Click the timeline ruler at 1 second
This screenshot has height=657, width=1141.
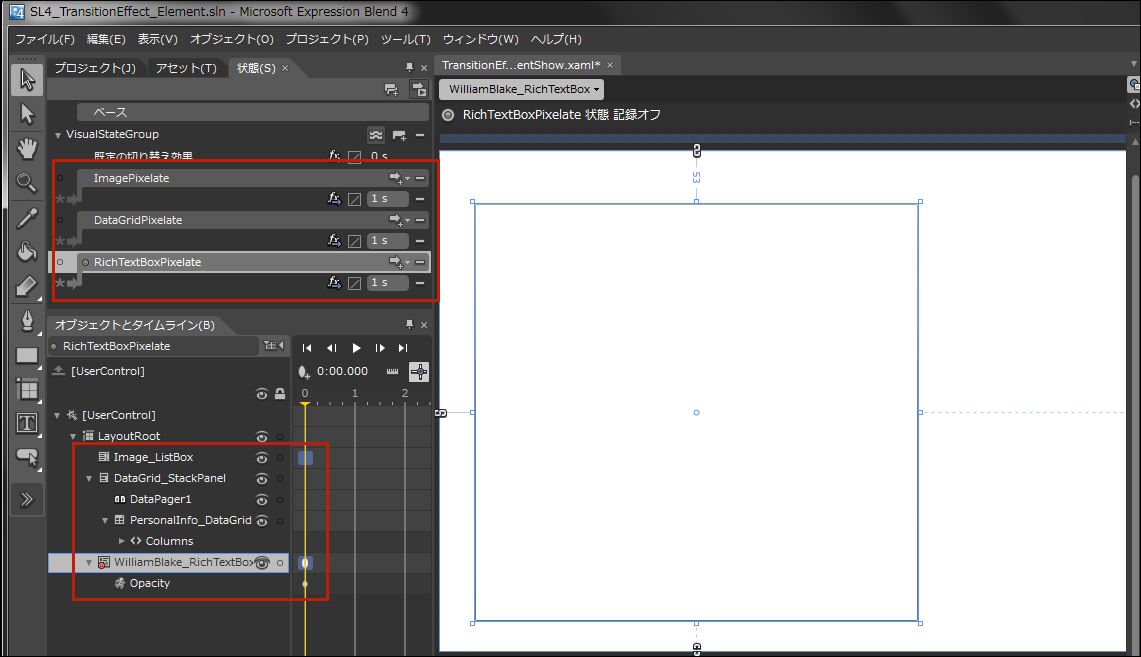click(355, 394)
